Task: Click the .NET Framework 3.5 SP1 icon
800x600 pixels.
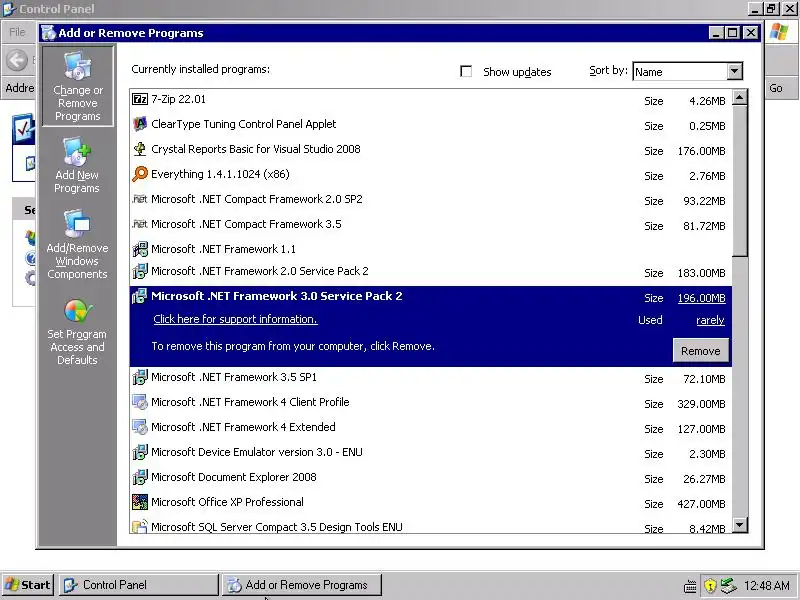Action: click(140, 377)
